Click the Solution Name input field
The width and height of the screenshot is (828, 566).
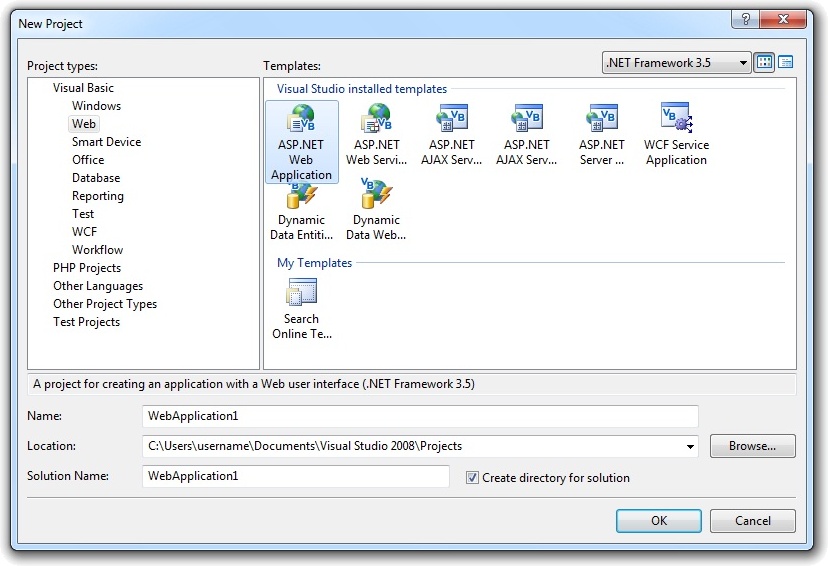click(296, 476)
